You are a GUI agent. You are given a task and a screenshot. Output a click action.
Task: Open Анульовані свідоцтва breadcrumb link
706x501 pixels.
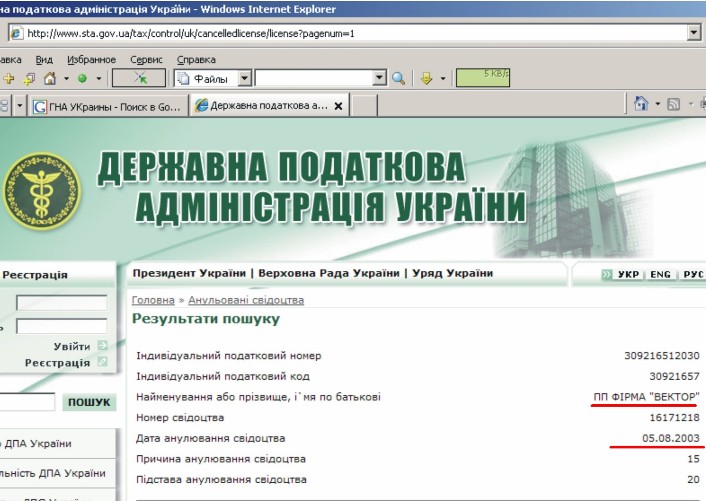pyautogui.click(x=246, y=300)
